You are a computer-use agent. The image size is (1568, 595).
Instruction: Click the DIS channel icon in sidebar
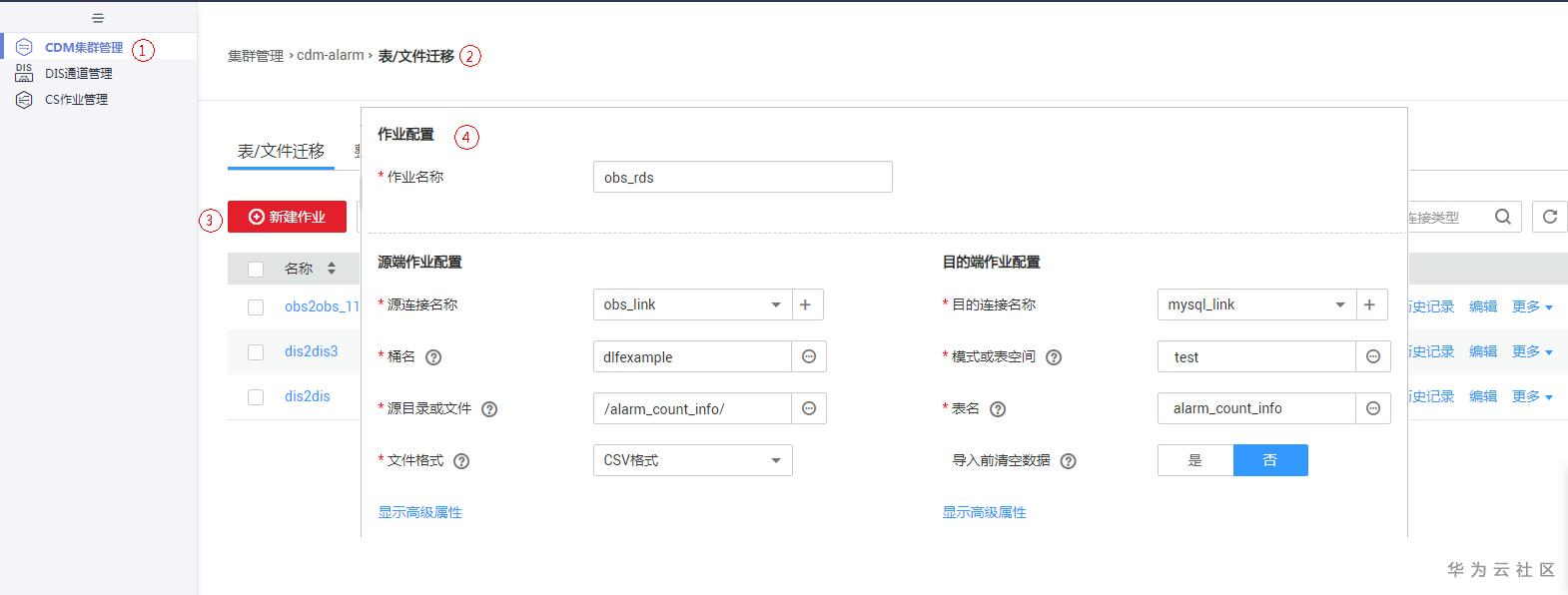tap(24, 73)
